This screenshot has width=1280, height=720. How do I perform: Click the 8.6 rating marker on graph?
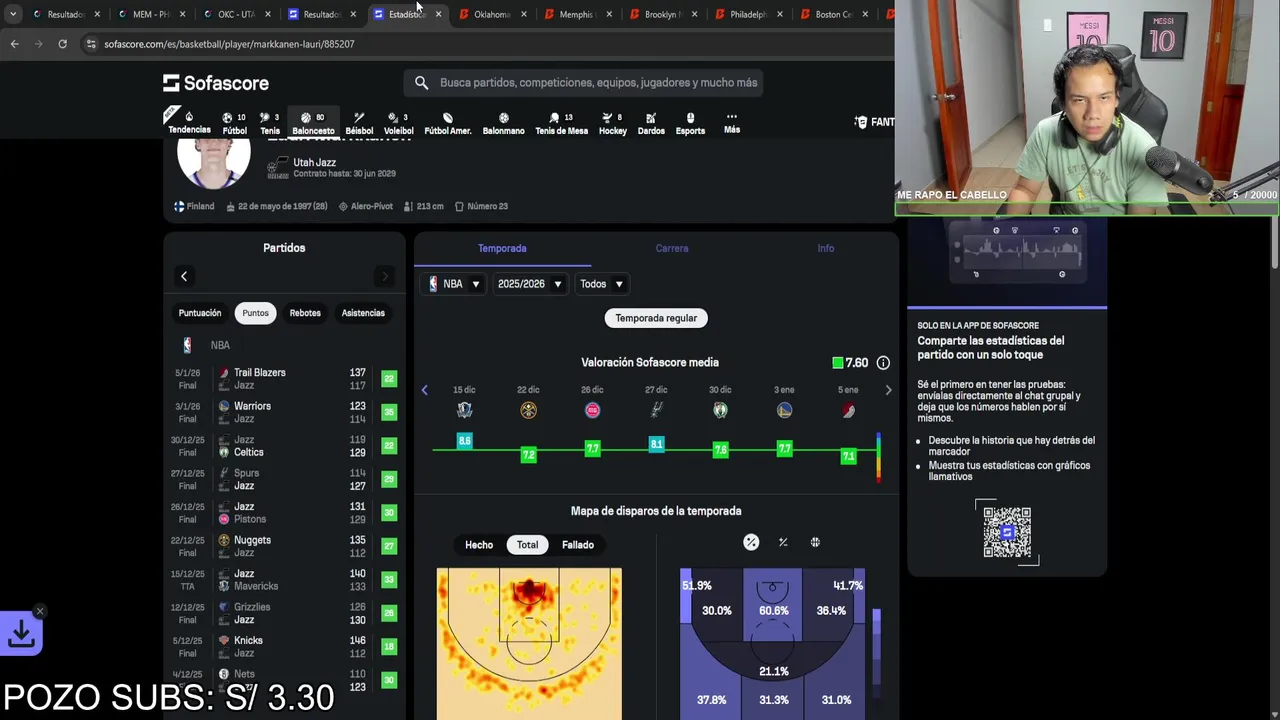click(x=464, y=440)
